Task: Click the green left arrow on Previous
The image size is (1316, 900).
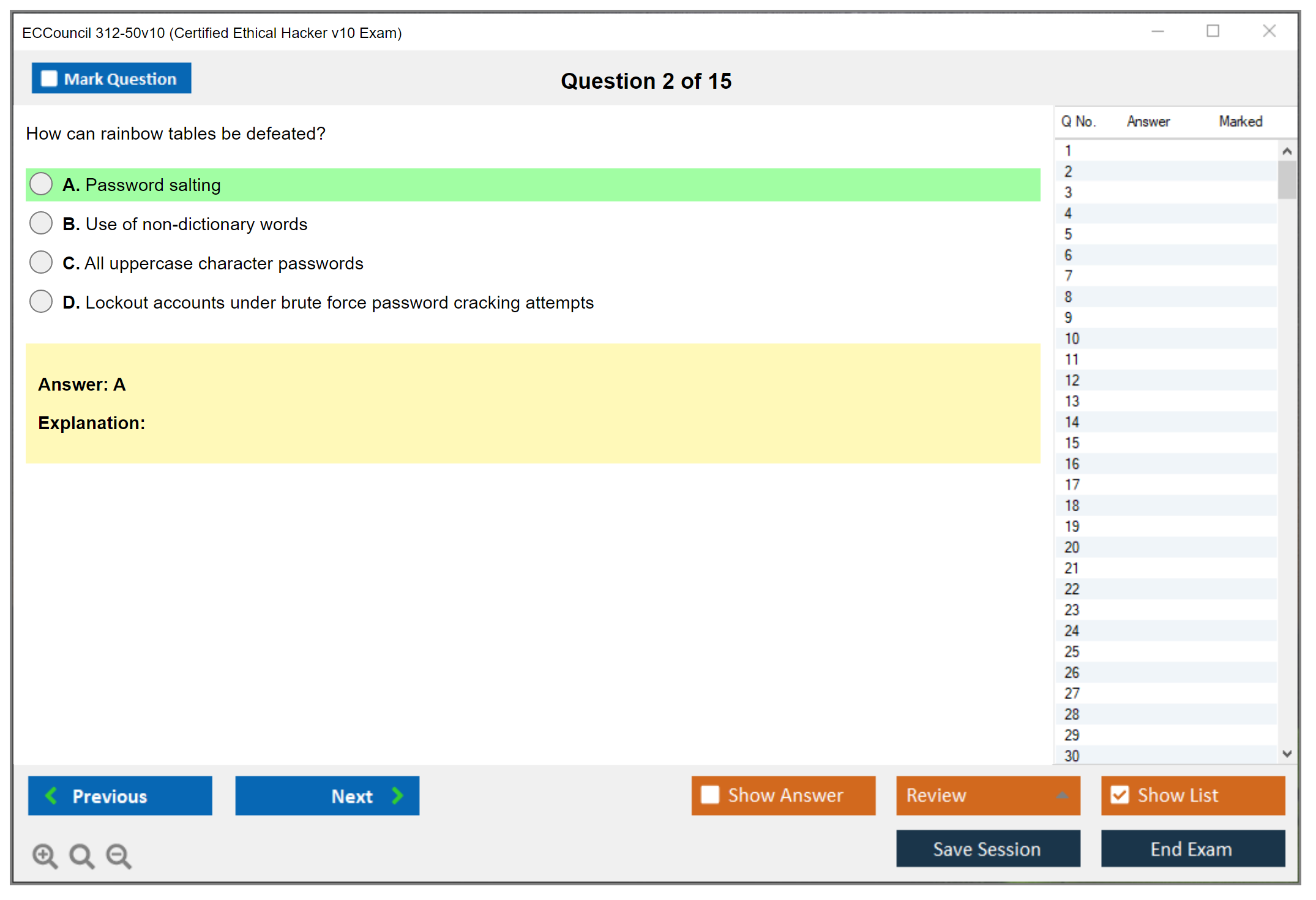Action: tap(51, 795)
